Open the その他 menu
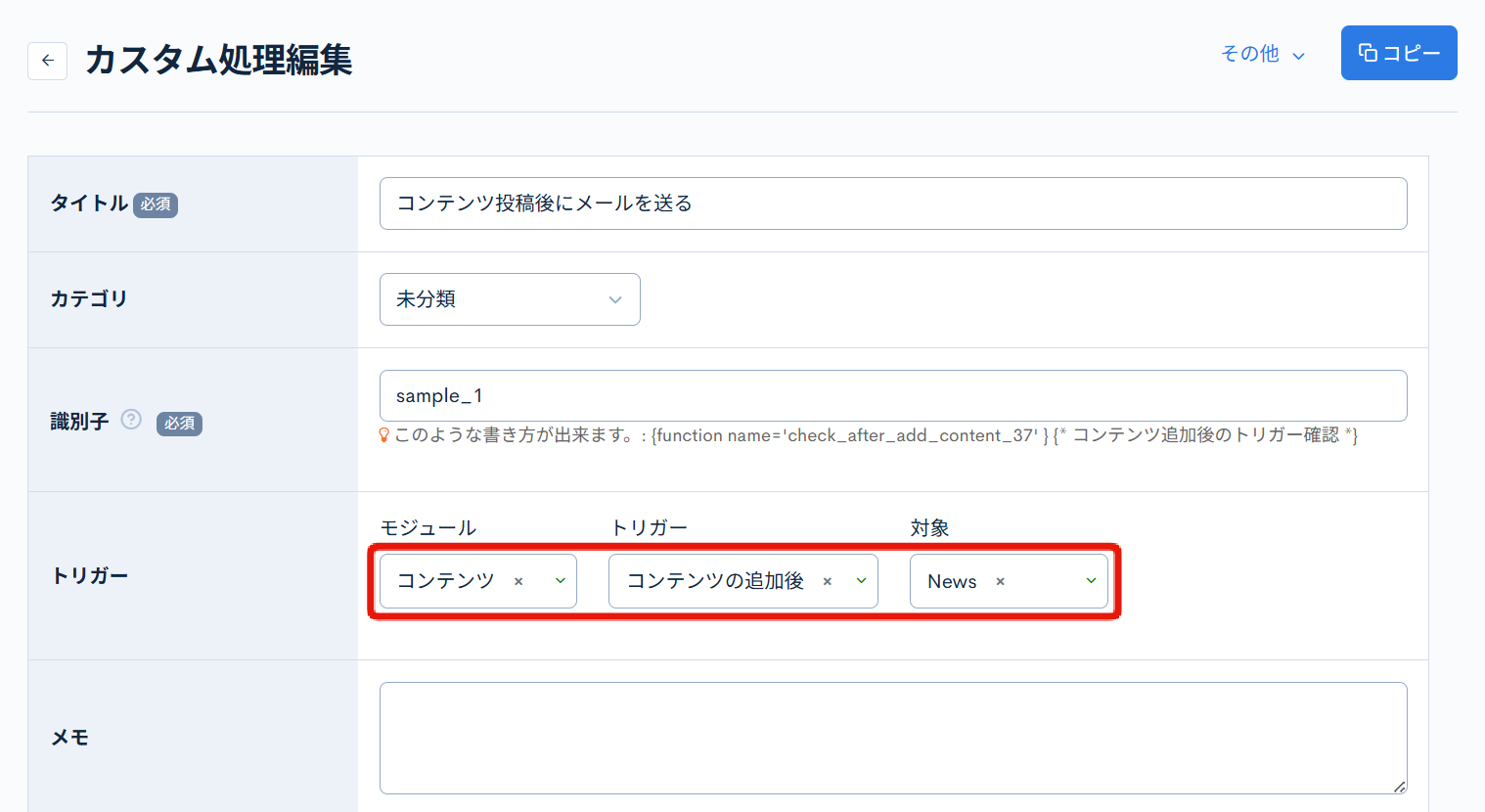The width and height of the screenshot is (1485, 812). [1250, 55]
